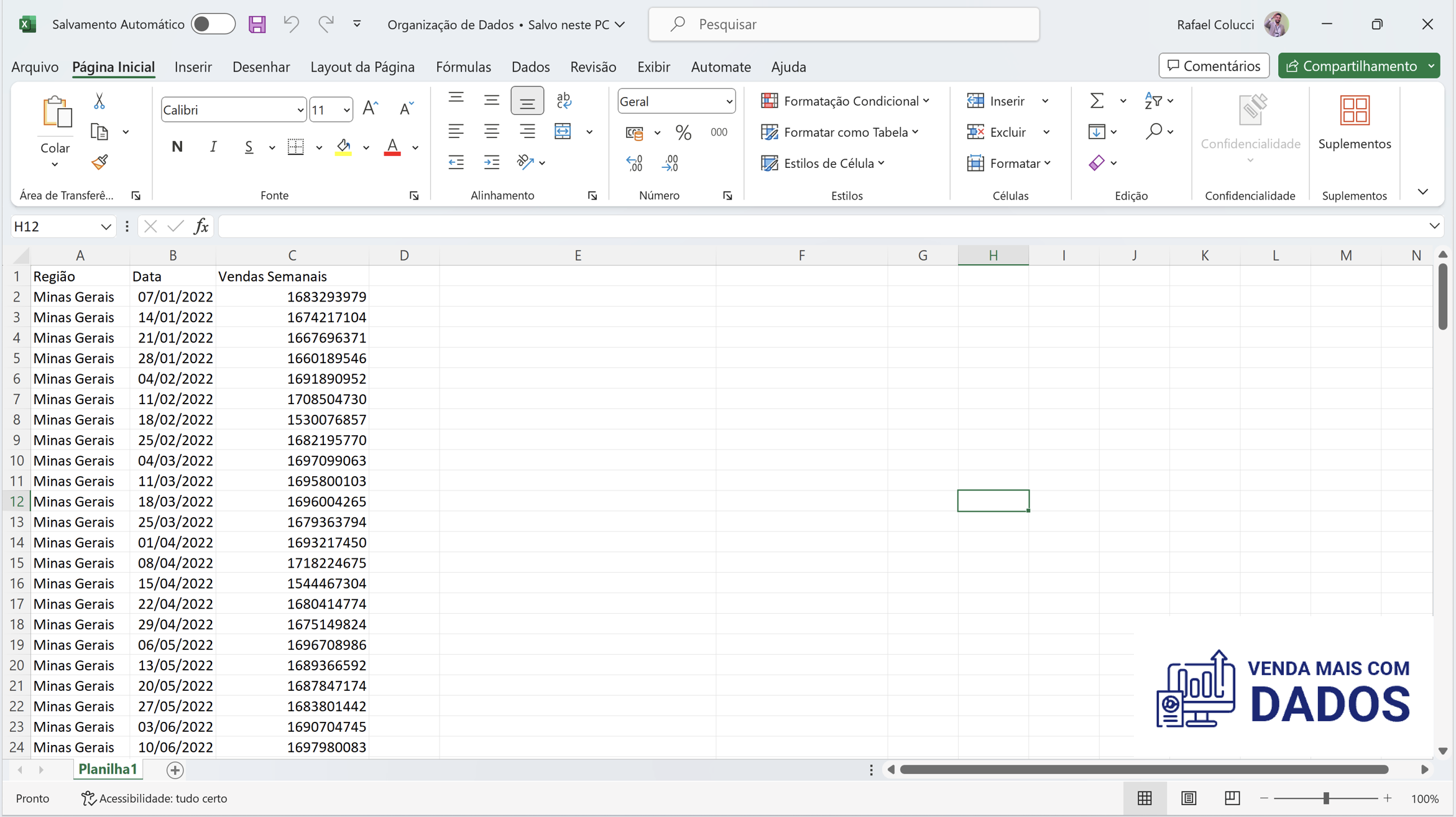This screenshot has width=1456, height=817.
Task: Increase font size with the large A icon
Action: (371, 109)
